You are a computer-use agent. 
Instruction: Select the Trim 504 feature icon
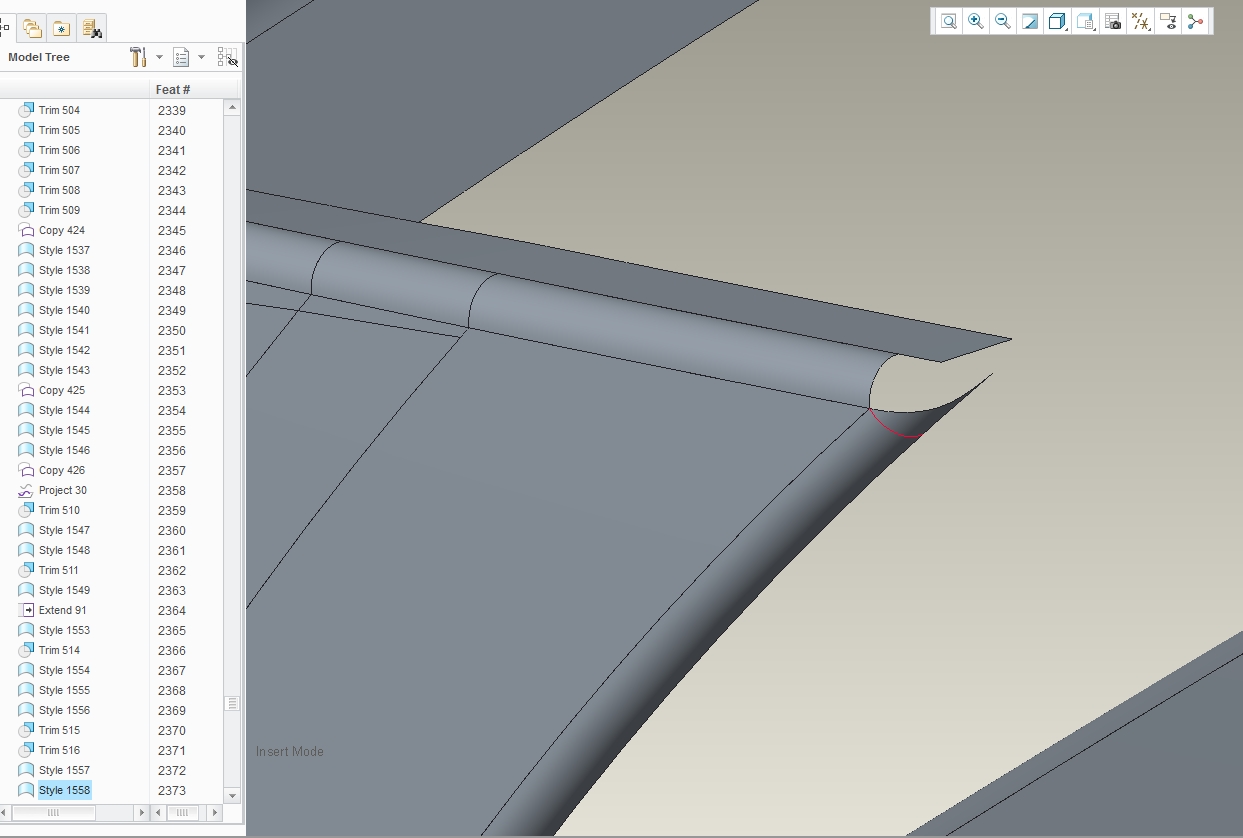click(x=26, y=110)
